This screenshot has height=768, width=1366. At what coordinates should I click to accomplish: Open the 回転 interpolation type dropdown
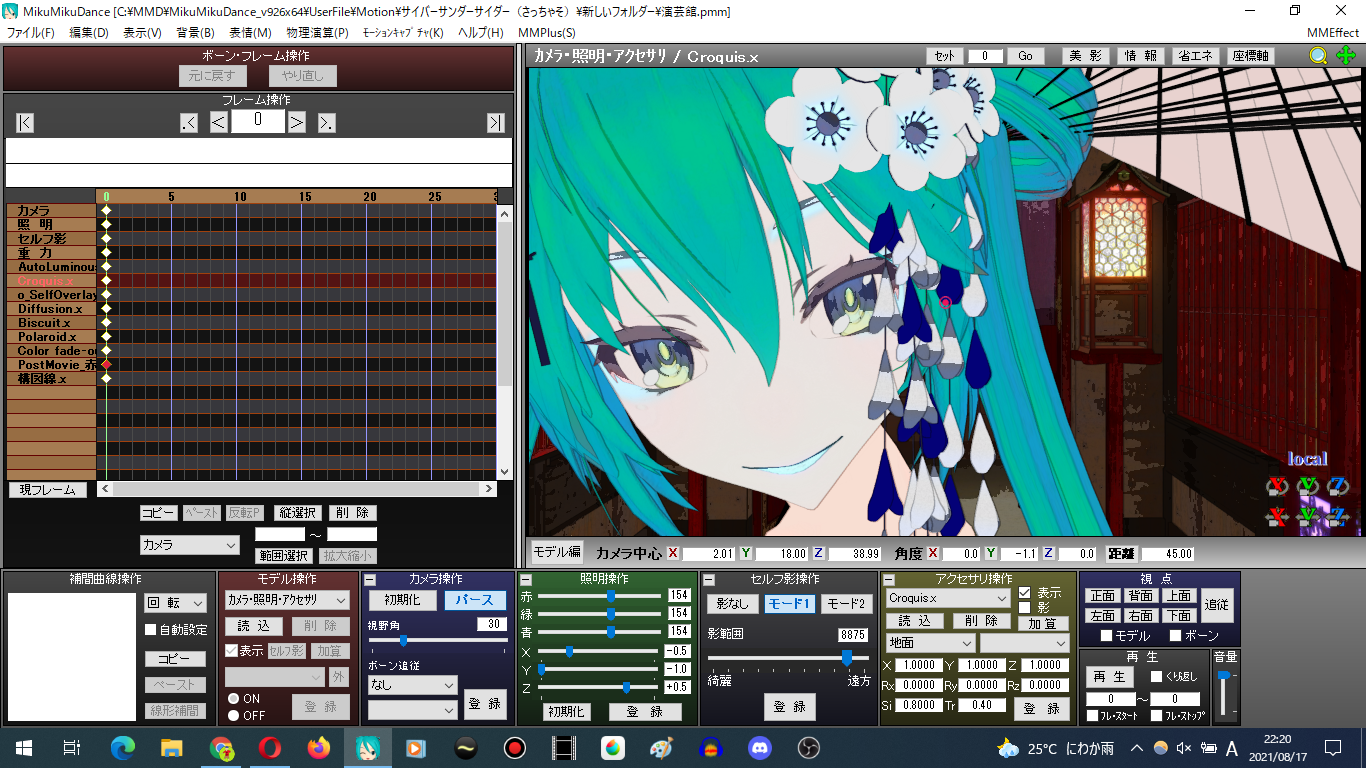click(175, 603)
